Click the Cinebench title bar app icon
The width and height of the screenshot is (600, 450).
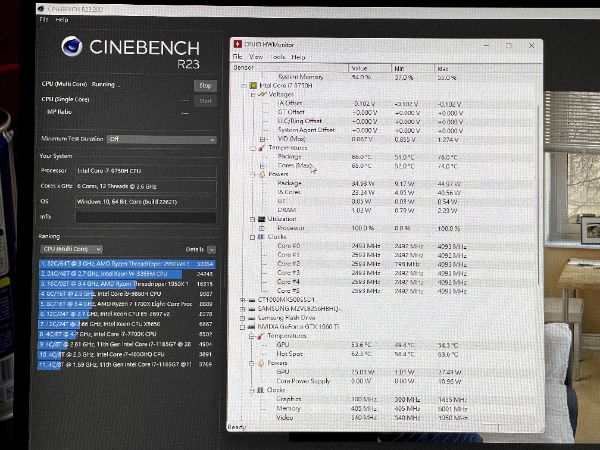41,8
